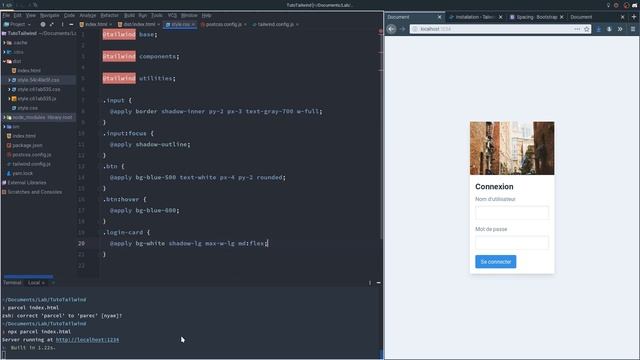640x360 pixels.
Task: Click the Mot de passe input field
Action: [x=512, y=242]
